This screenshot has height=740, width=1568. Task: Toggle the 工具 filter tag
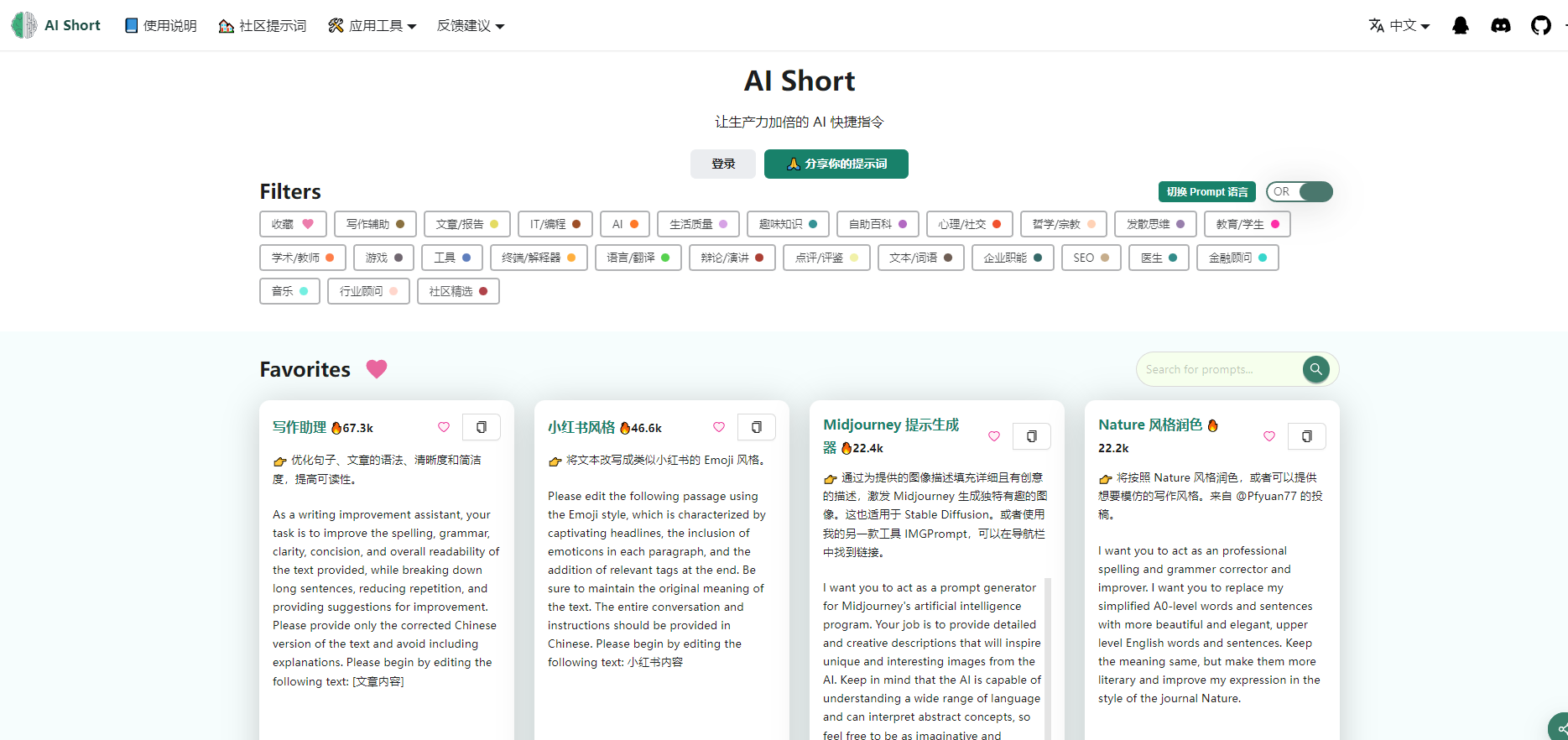point(452,258)
